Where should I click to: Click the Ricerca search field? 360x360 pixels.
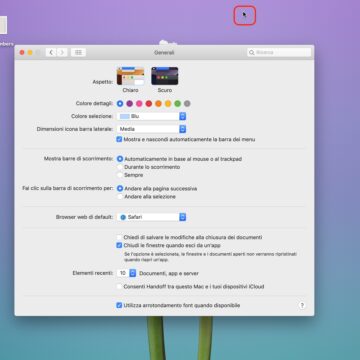[x=279, y=52]
